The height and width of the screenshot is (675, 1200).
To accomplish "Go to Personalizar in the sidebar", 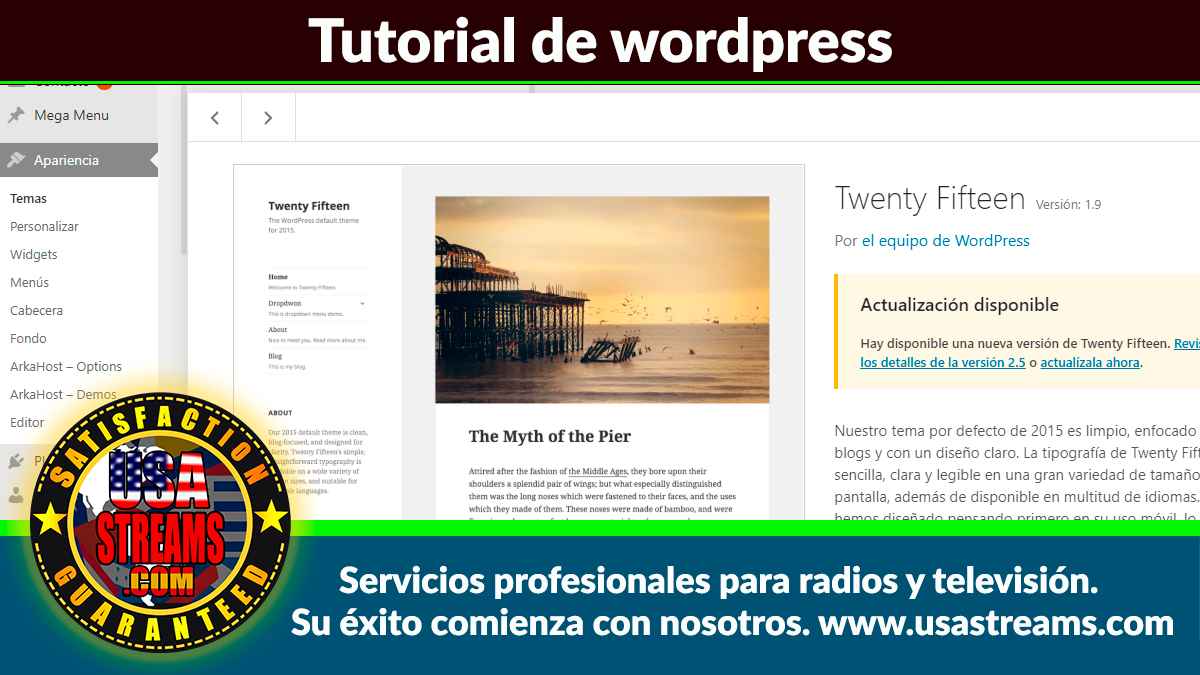I will click(x=44, y=226).
